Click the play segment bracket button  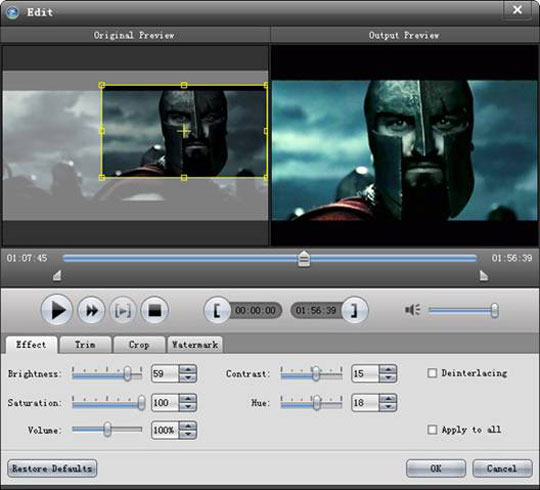(x=123, y=310)
